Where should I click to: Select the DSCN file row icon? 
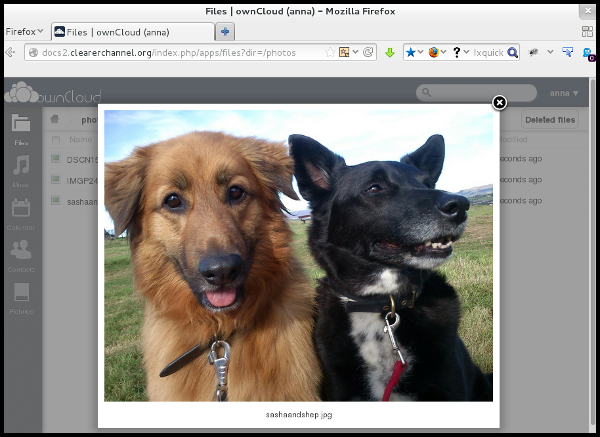tap(57, 159)
